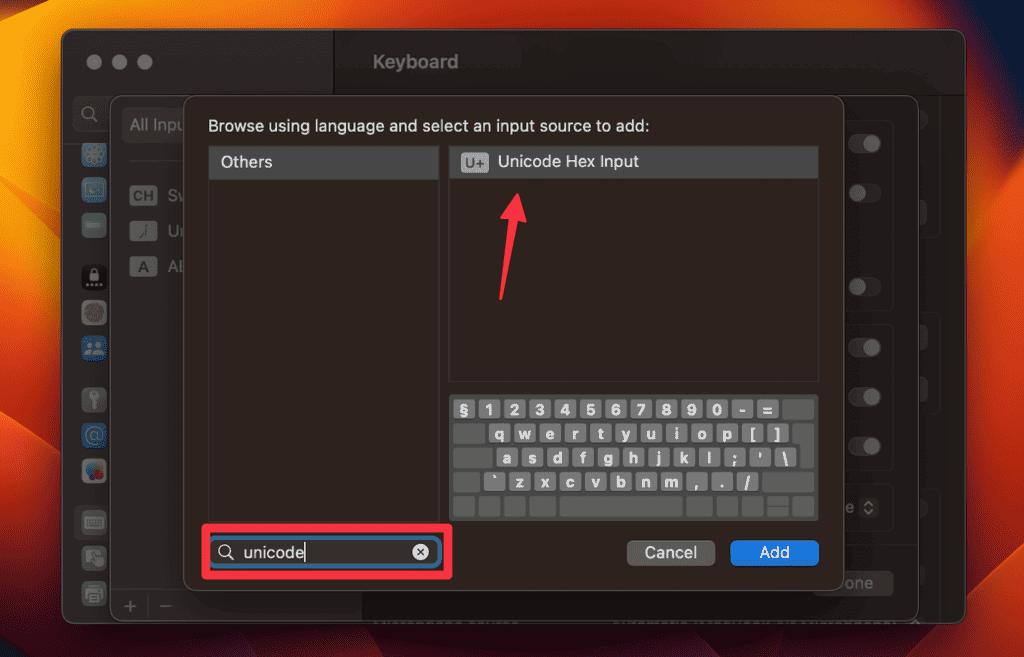Click the Cancel button
Screen dimensions: 1024x657
670,552
